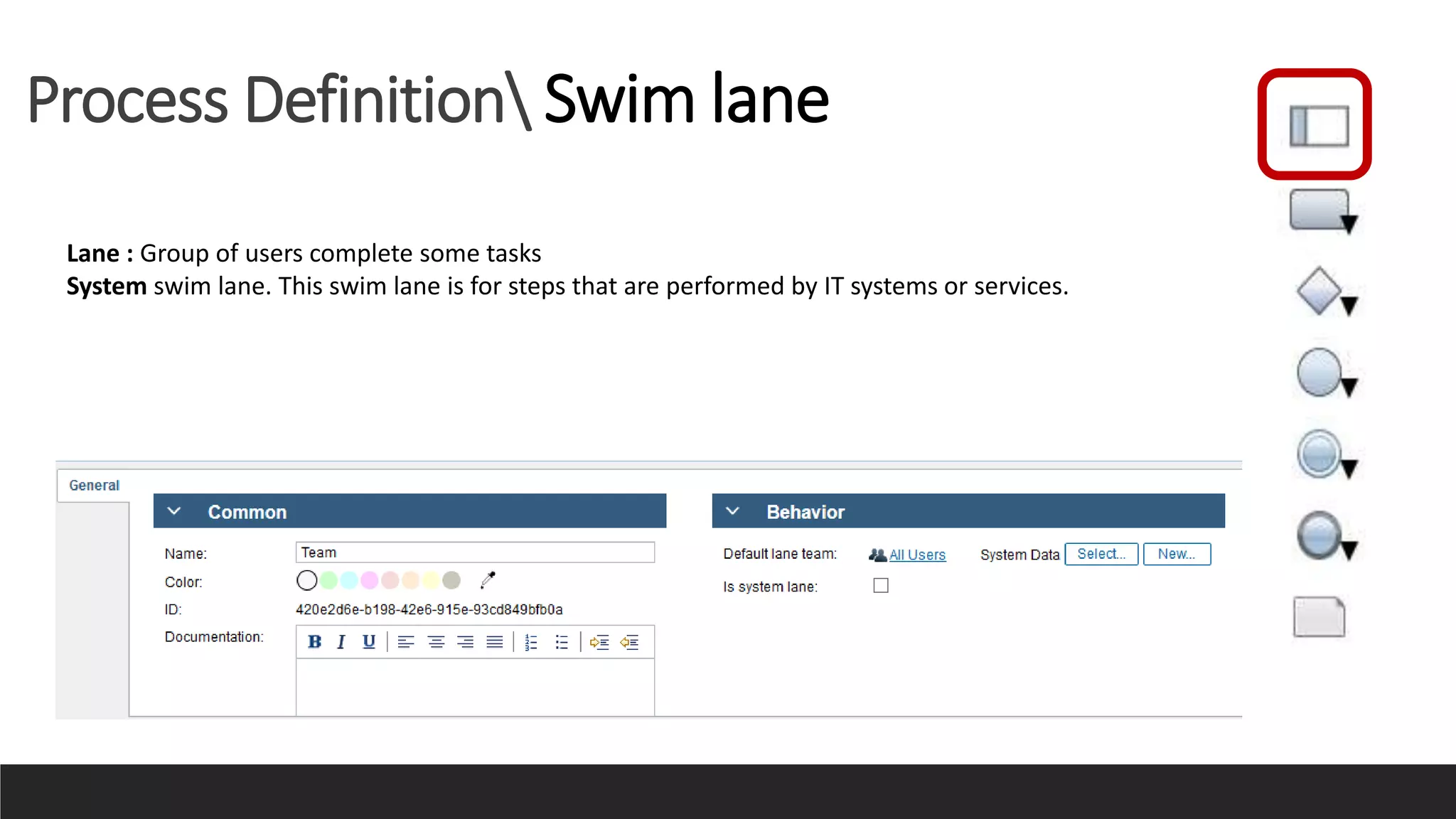This screenshot has height=819, width=1456.
Task: Select the note palette icon
Action: (x=1319, y=616)
